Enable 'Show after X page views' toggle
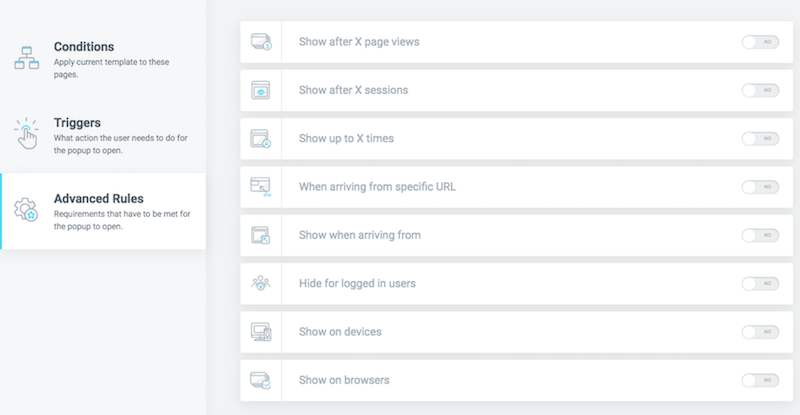Screen dimensions: 800x415 coord(760,42)
